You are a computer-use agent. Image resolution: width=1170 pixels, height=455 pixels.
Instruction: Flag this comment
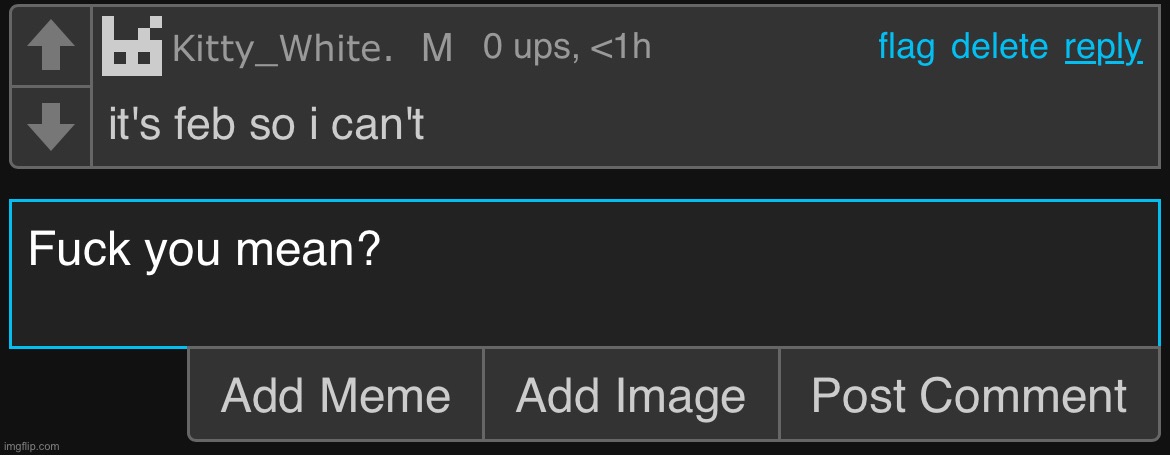pos(906,46)
